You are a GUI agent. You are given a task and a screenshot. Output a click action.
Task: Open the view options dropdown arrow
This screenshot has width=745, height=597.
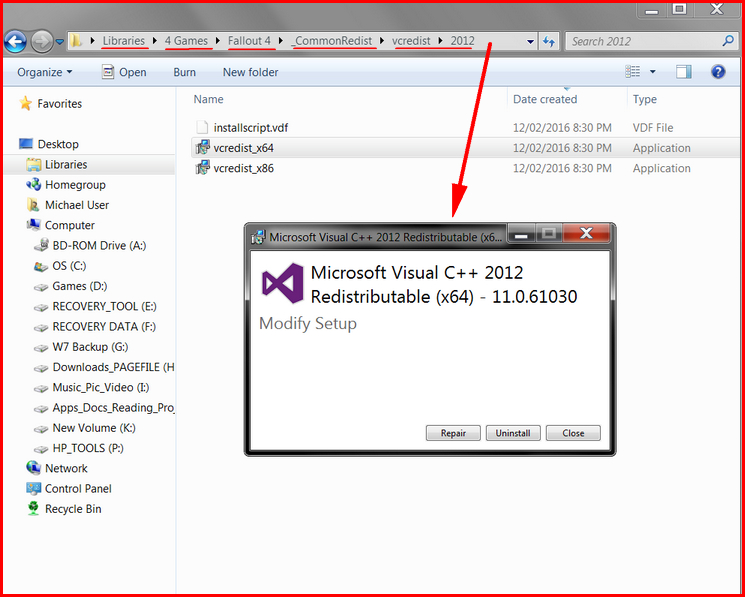point(652,72)
